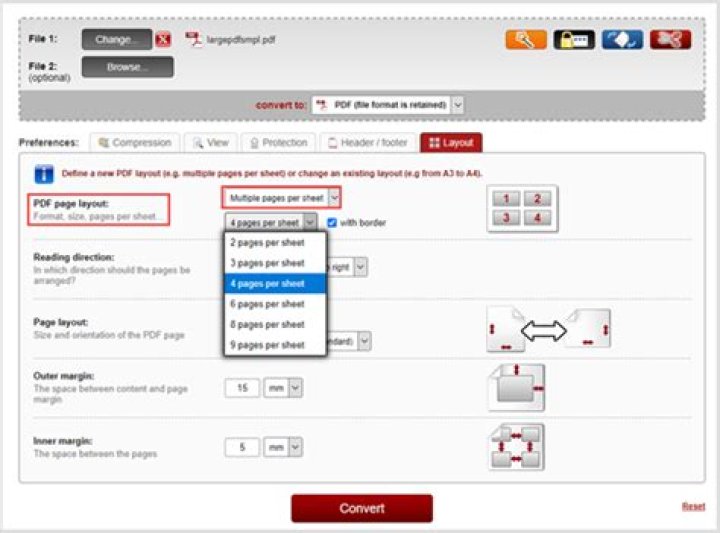The image size is (720, 533).
Task: Click the outer margin illustration icon
Action: pyautogui.click(x=517, y=387)
